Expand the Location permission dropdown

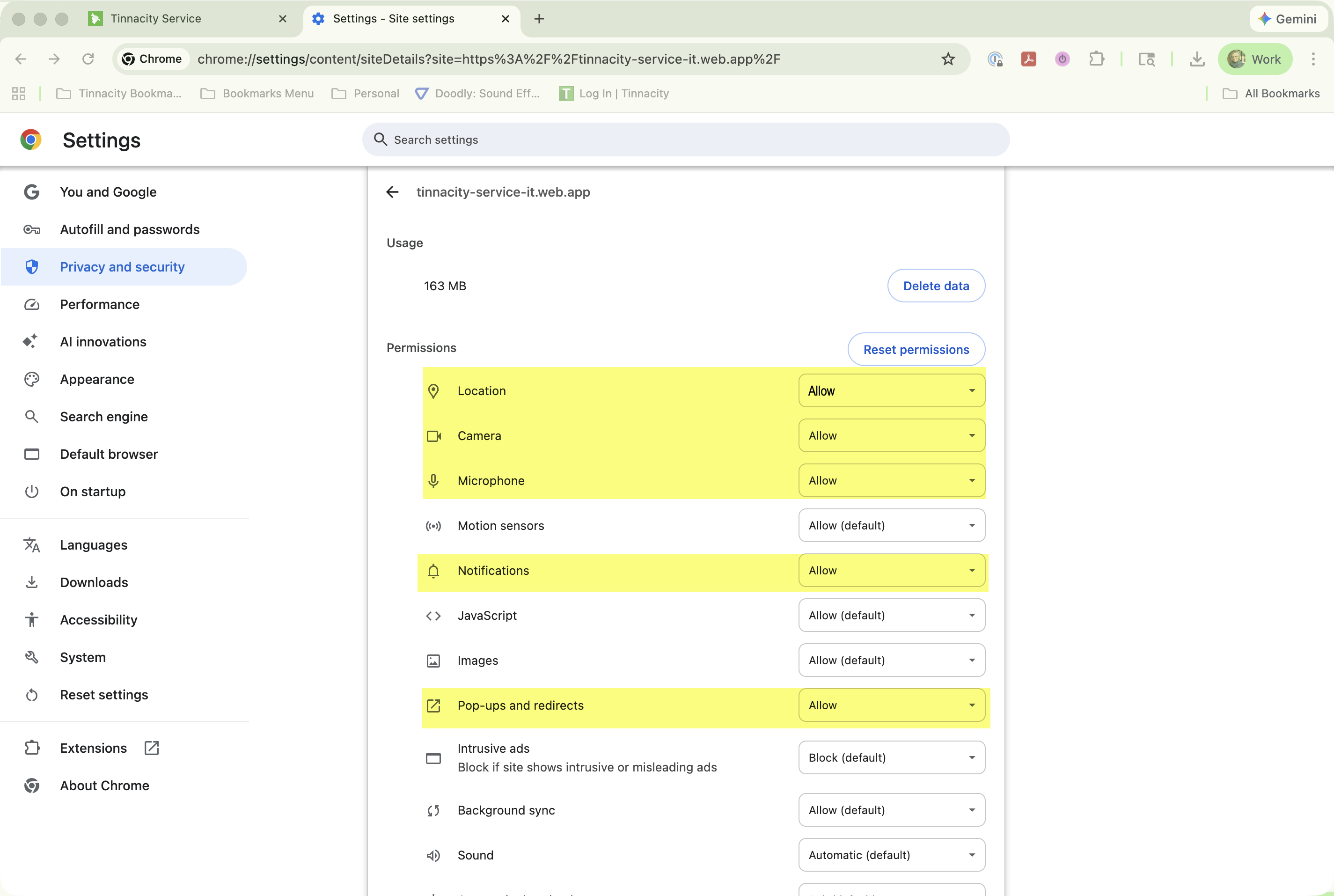[x=891, y=391]
